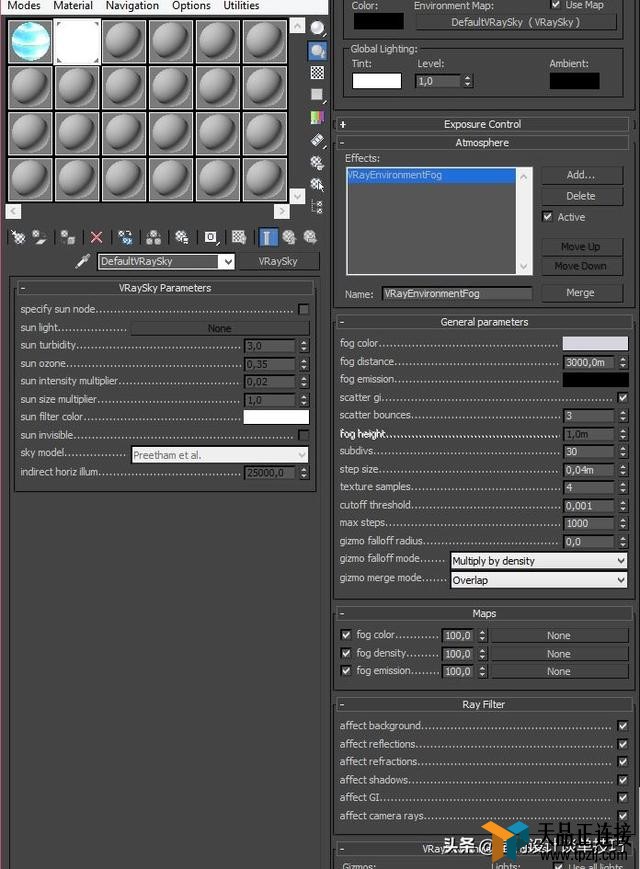Select the white active sample slot
The image size is (640, 869).
pyautogui.click(x=77, y=41)
